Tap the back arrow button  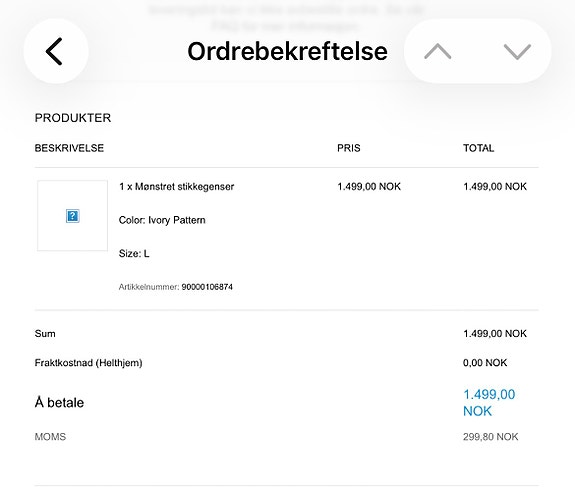click(56, 51)
